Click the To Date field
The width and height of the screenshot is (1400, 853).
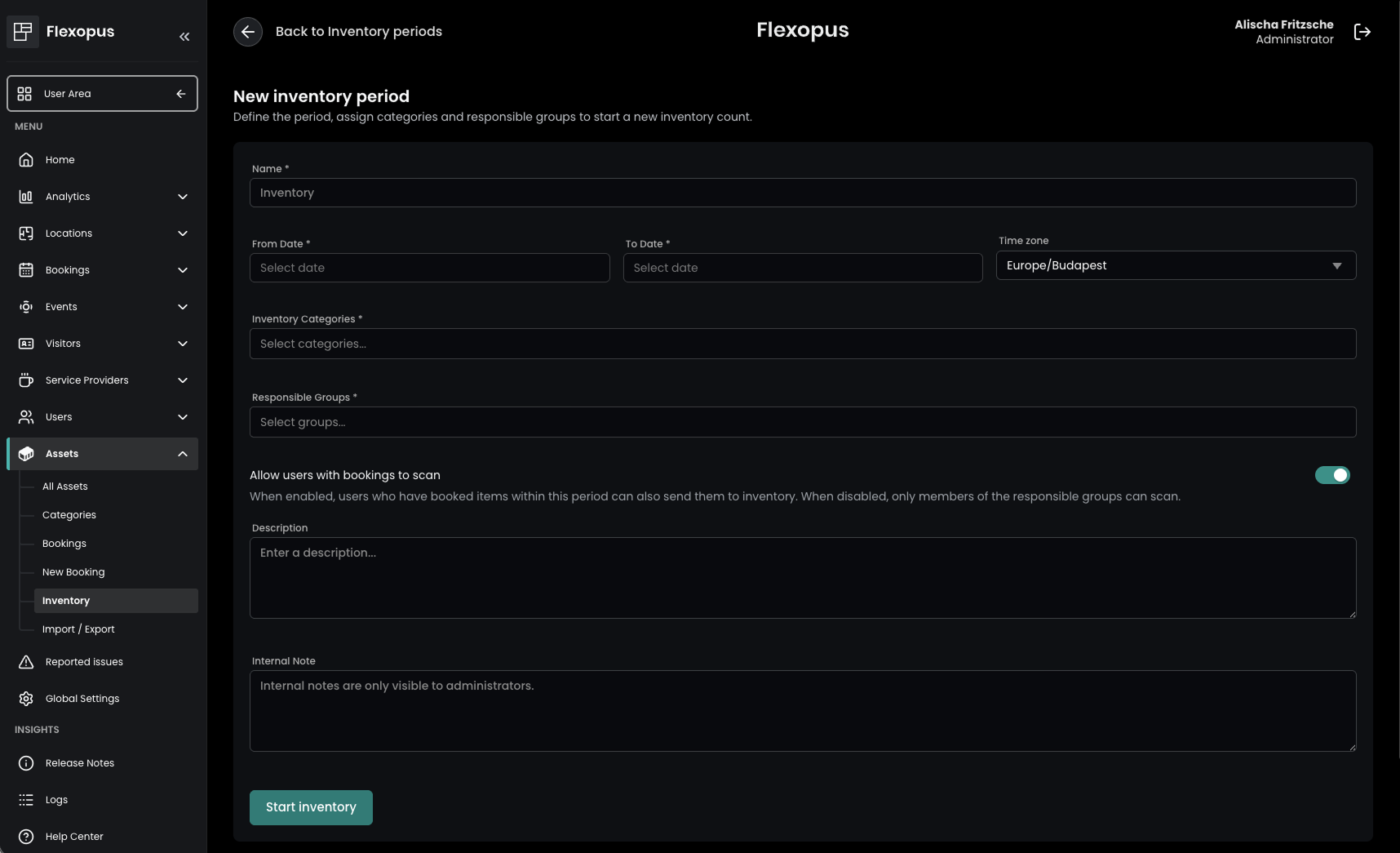(x=803, y=268)
